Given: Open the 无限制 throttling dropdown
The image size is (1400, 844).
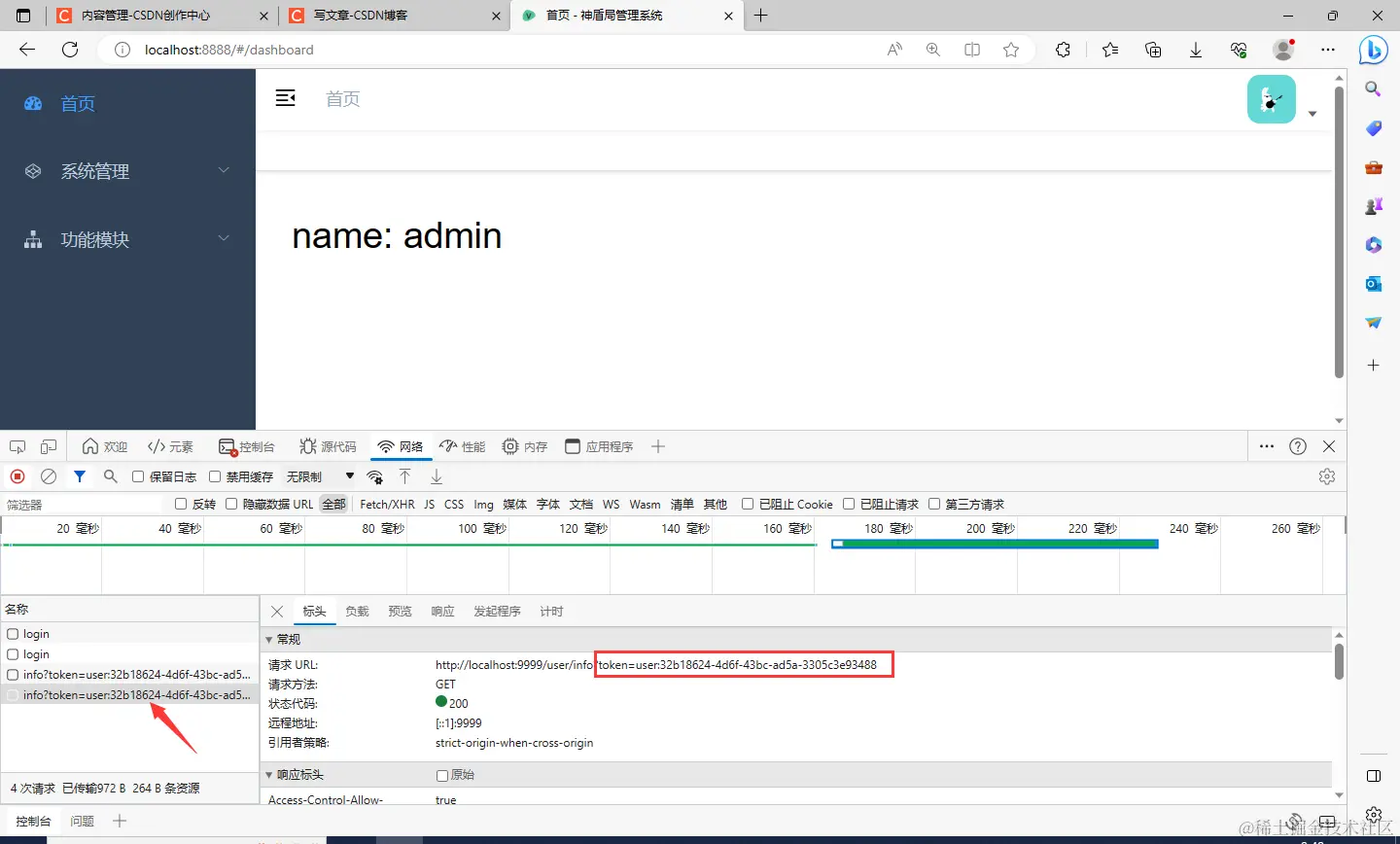Looking at the screenshot, I should click(320, 476).
